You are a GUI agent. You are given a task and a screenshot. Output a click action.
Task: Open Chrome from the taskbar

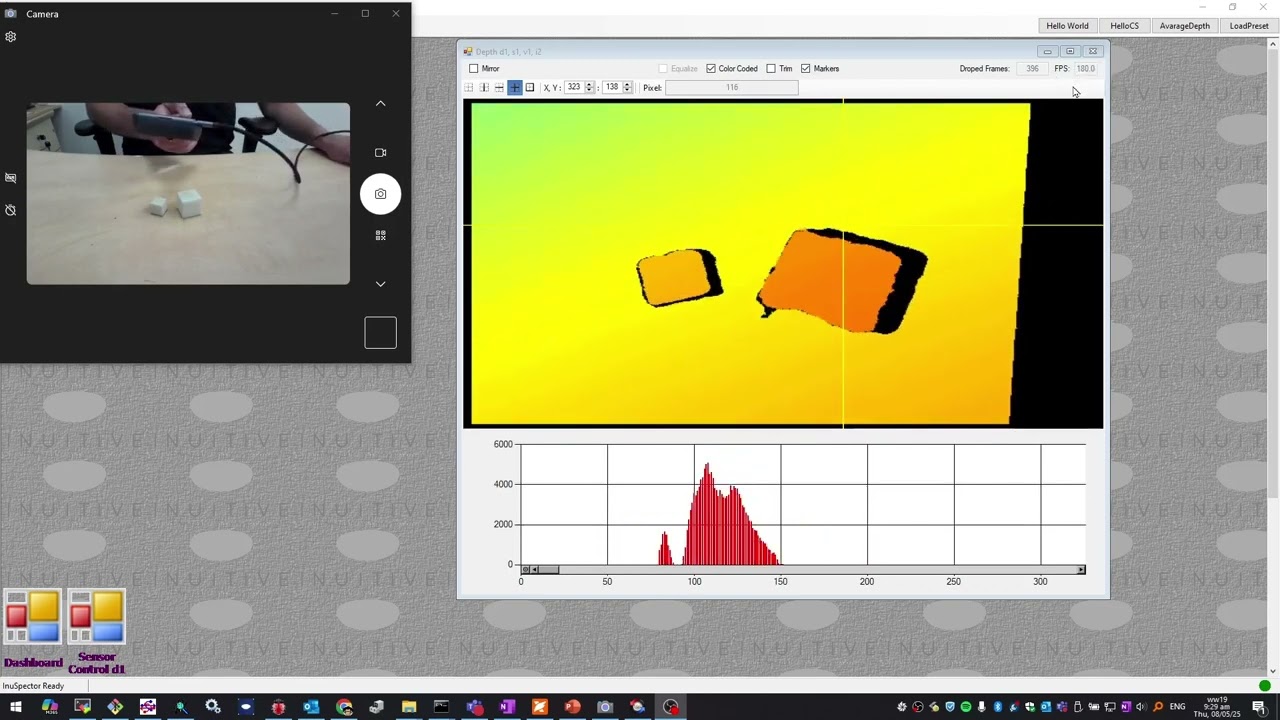(x=344, y=707)
